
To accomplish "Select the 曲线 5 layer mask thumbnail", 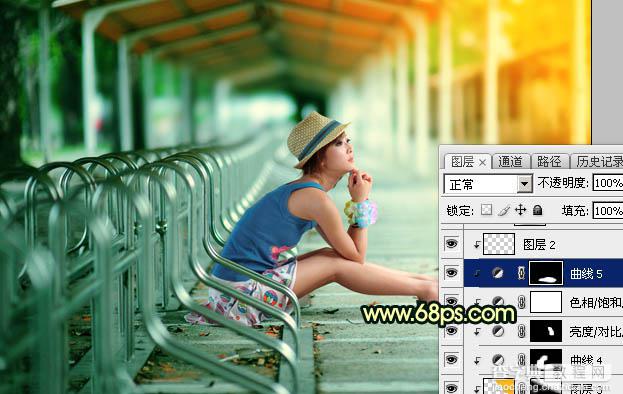I will pos(546,273).
